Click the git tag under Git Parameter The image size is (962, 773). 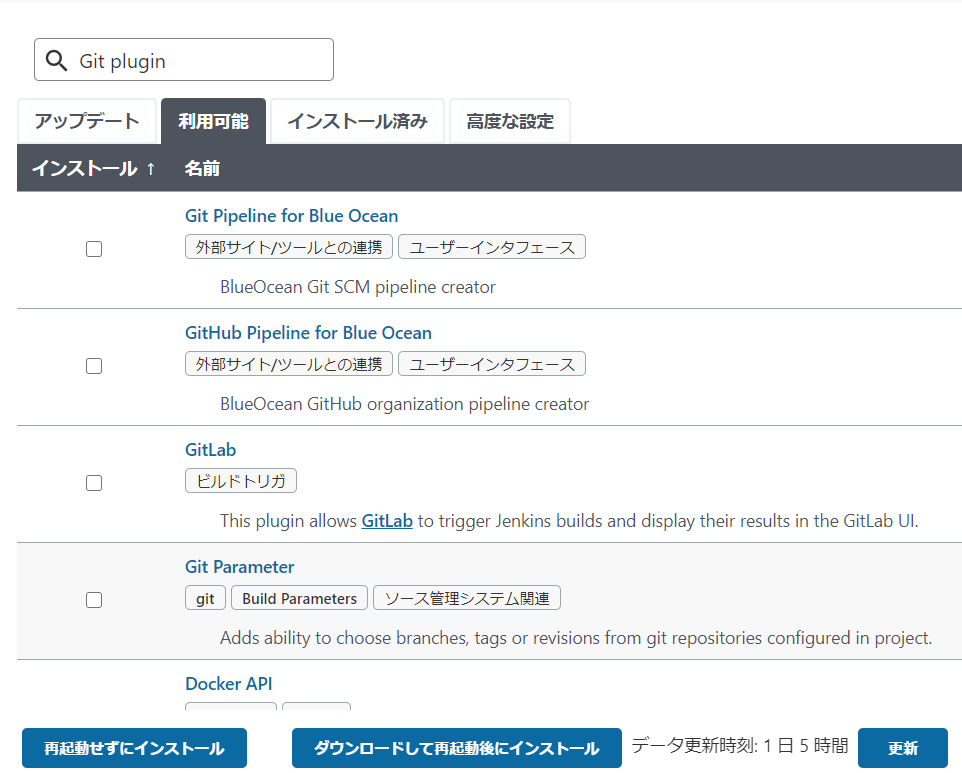206,598
